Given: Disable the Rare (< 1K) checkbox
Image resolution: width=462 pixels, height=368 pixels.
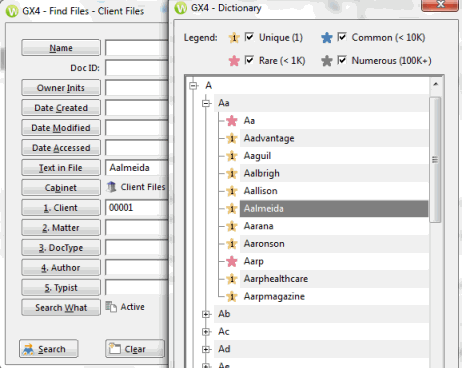Looking at the screenshot, I should pyautogui.click(x=249, y=60).
